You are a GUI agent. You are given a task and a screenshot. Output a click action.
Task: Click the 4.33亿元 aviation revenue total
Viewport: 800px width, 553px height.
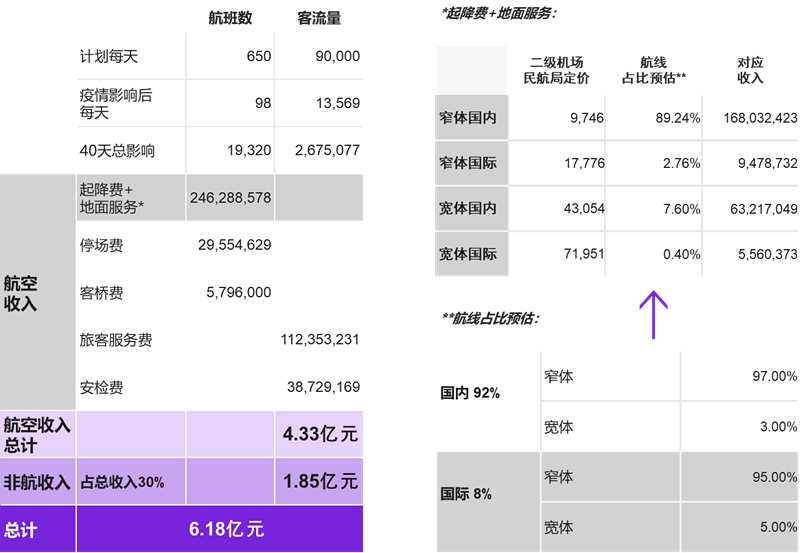pos(320,434)
